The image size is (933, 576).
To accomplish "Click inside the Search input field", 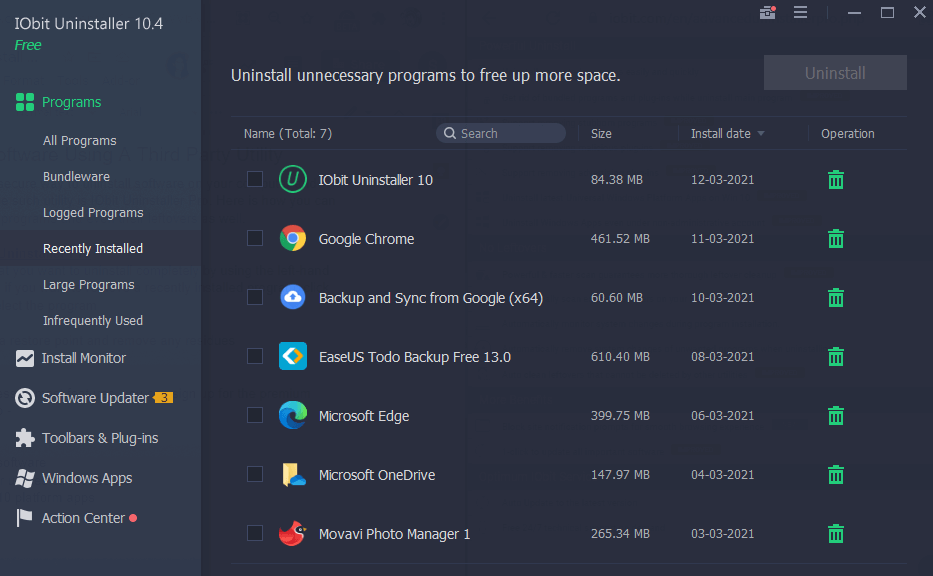I will (x=510, y=132).
